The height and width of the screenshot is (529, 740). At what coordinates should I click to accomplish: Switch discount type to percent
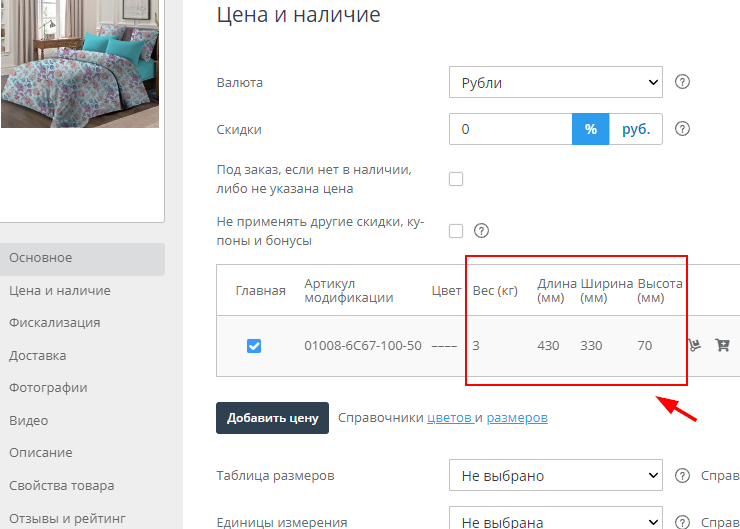pyautogui.click(x=591, y=129)
